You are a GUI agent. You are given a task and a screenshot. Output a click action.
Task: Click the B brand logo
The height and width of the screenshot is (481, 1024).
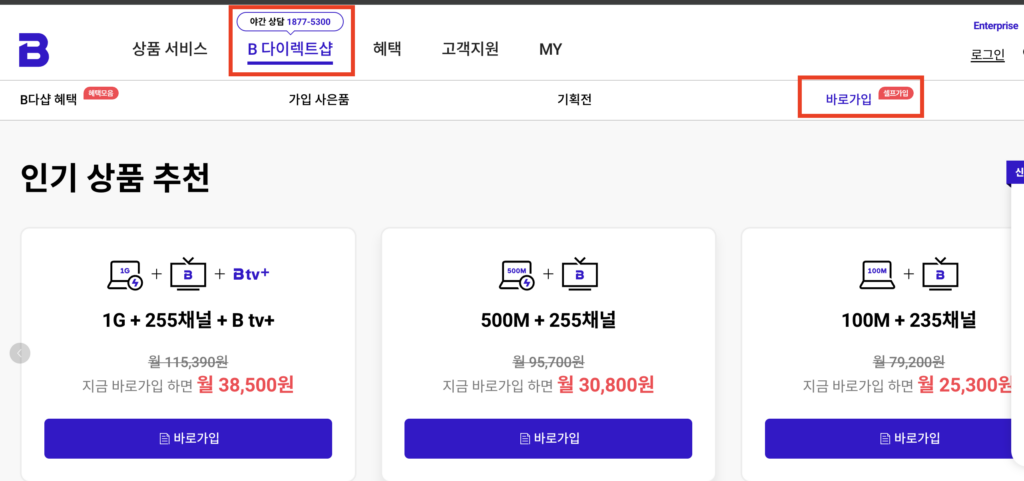point(33,49)
